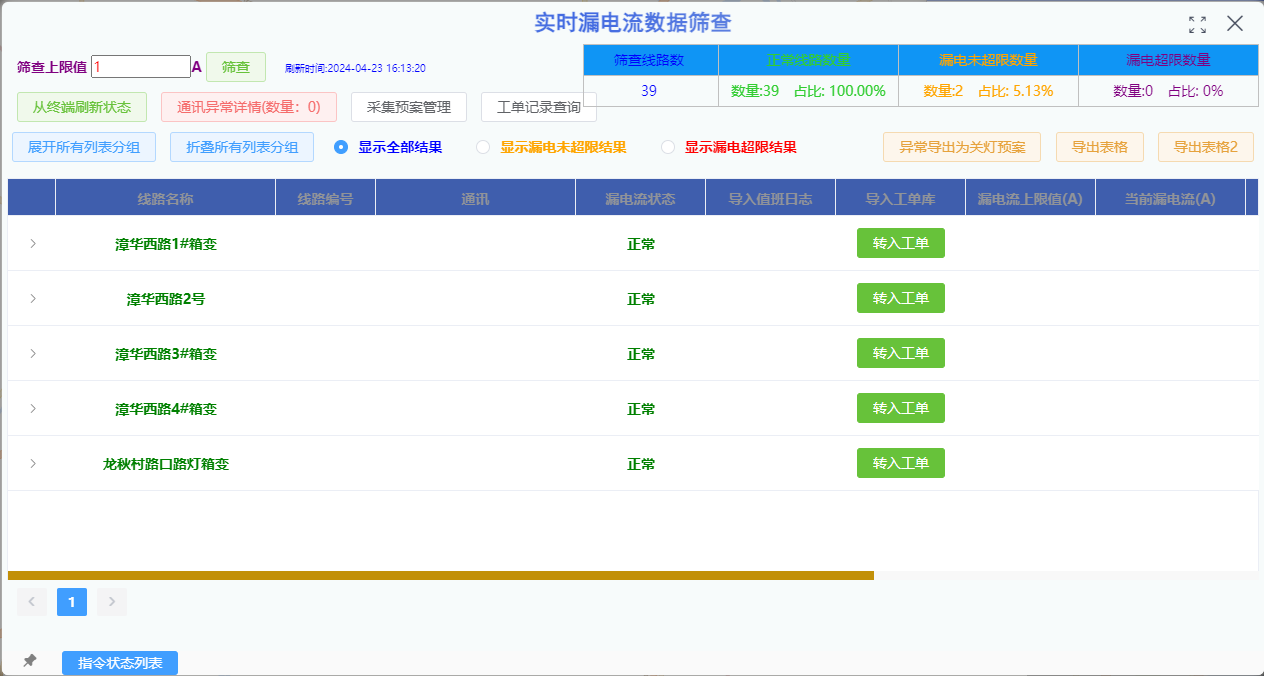
Task: Expand the 漳华西路4#箱变 row
Action: coord(33,408)
